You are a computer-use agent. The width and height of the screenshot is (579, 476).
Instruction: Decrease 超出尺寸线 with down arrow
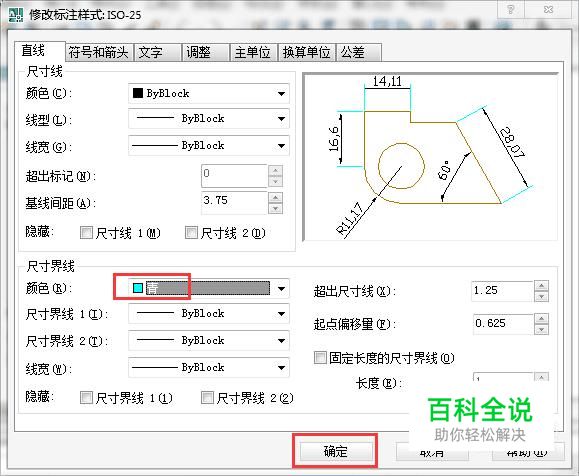[541, 297]
